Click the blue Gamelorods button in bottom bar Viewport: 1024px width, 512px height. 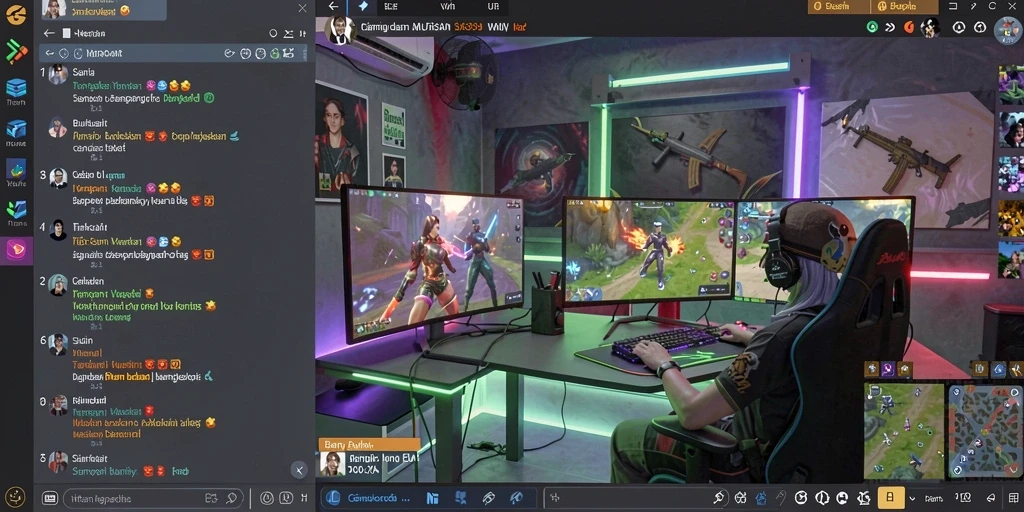[x=366, y=498]
